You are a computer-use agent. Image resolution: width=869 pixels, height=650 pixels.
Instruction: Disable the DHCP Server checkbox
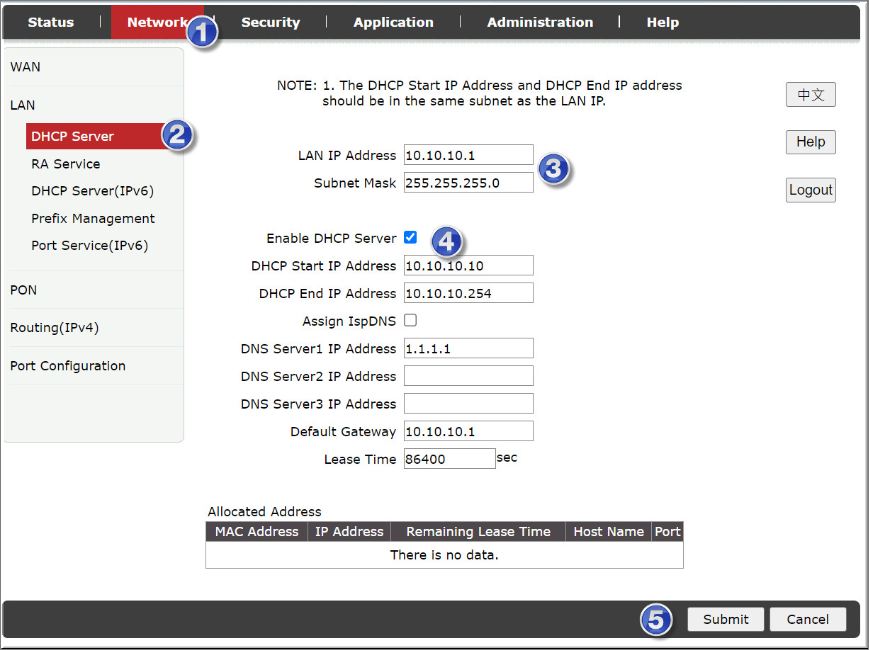point(410,238)
